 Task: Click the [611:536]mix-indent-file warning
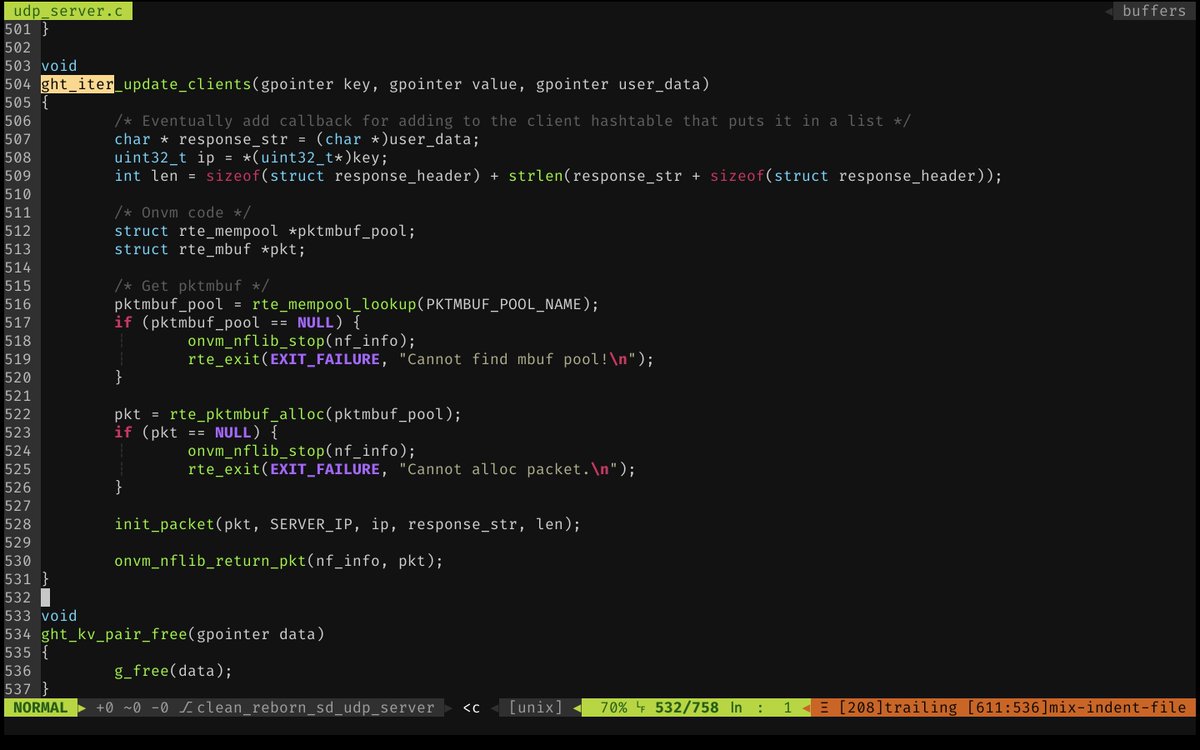1076,707
